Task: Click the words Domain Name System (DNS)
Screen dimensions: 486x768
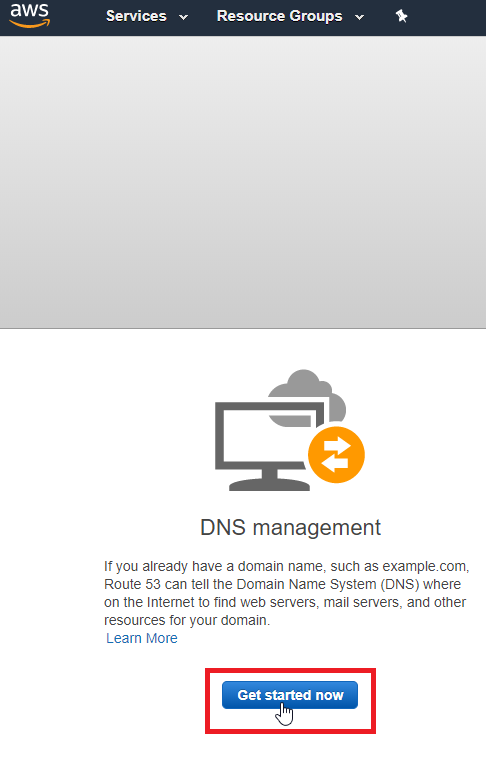Action: point(328,584)
